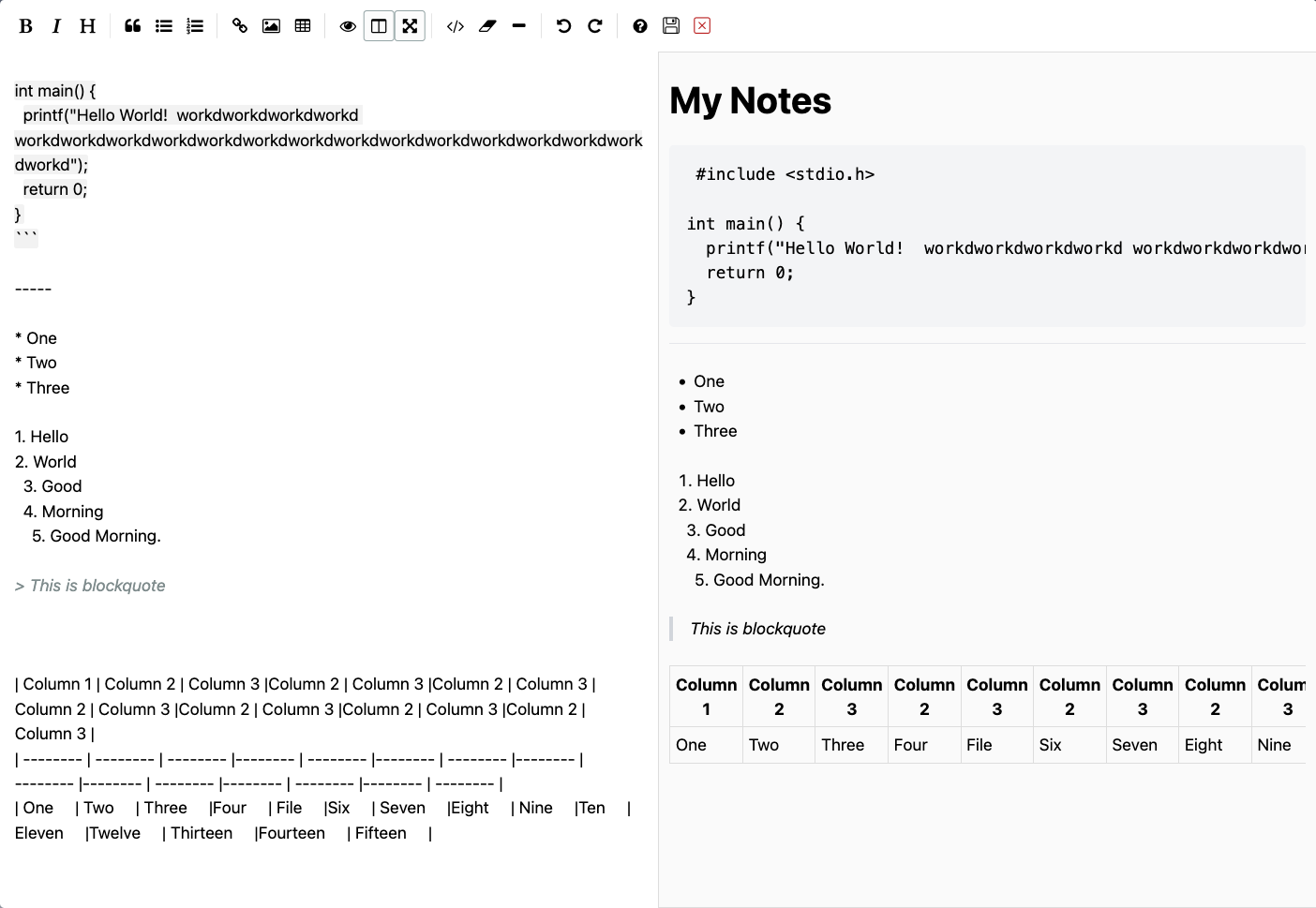Click the 'Eight' table cell in preview
Screen dimensions: 1316x908
point(1216,745)
